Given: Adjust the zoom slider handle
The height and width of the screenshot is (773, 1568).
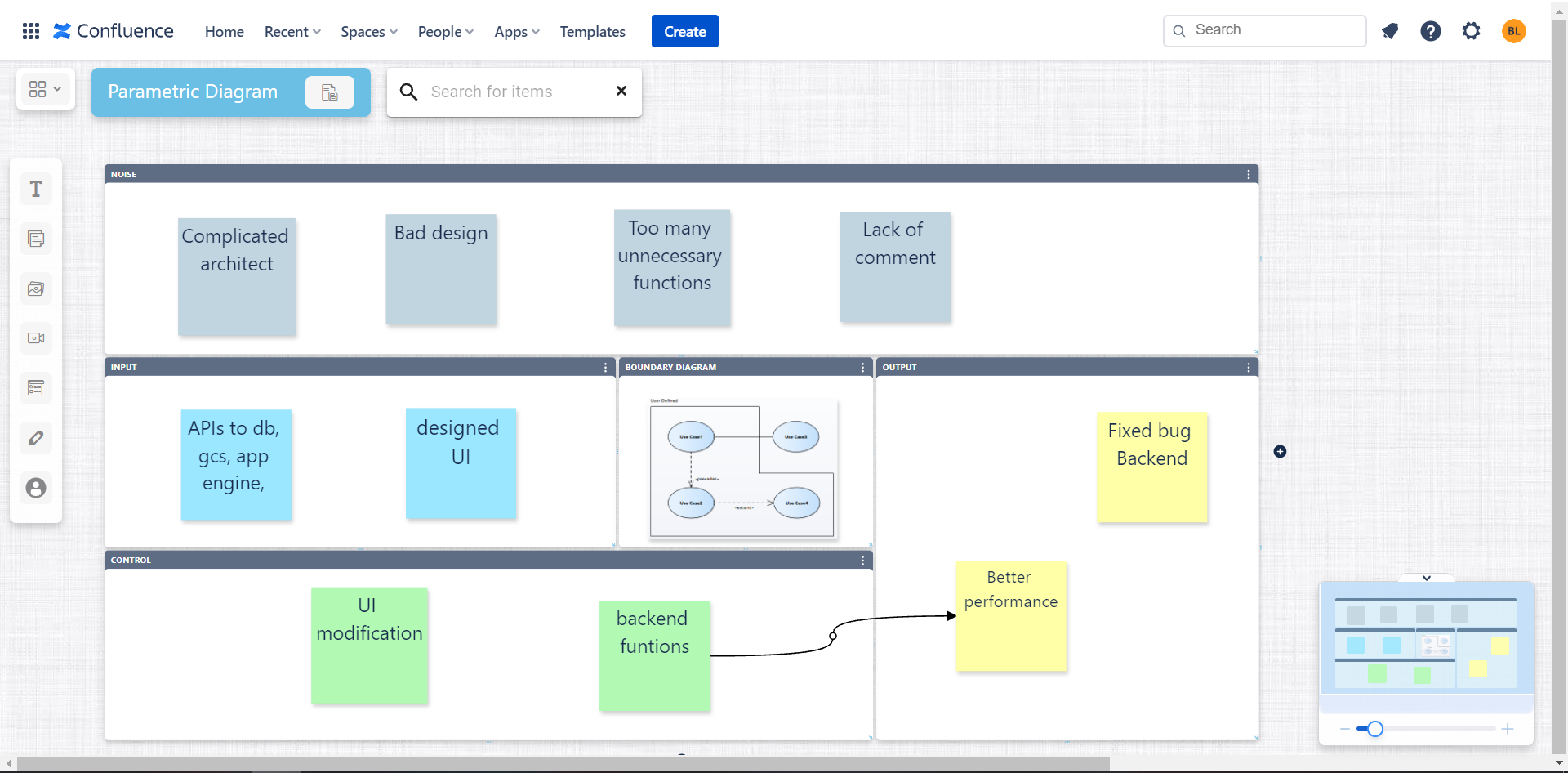Looking at the screenshot, I should click(1375, 729).
